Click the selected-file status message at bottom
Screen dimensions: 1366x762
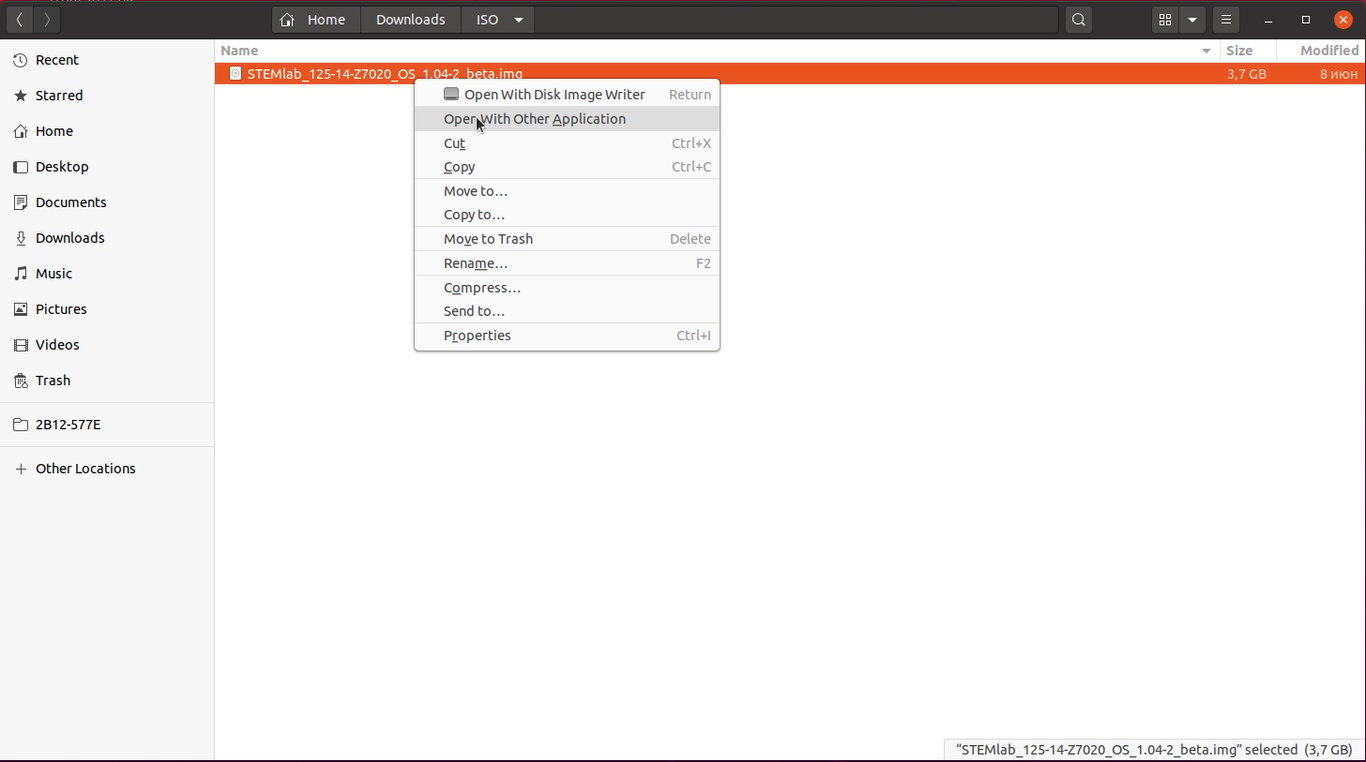(1154, 750)
